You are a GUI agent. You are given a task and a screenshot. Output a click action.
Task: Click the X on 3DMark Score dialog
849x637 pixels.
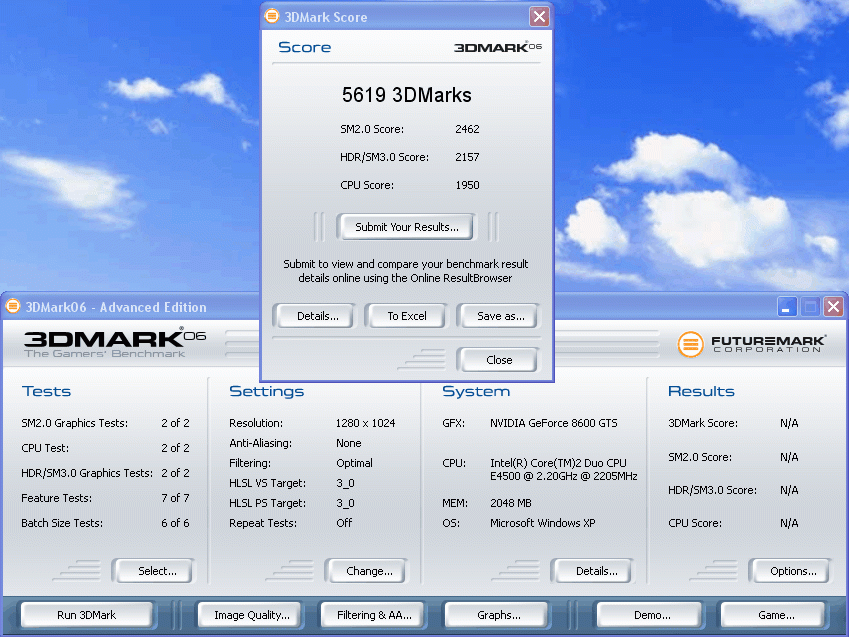[539, 16]
